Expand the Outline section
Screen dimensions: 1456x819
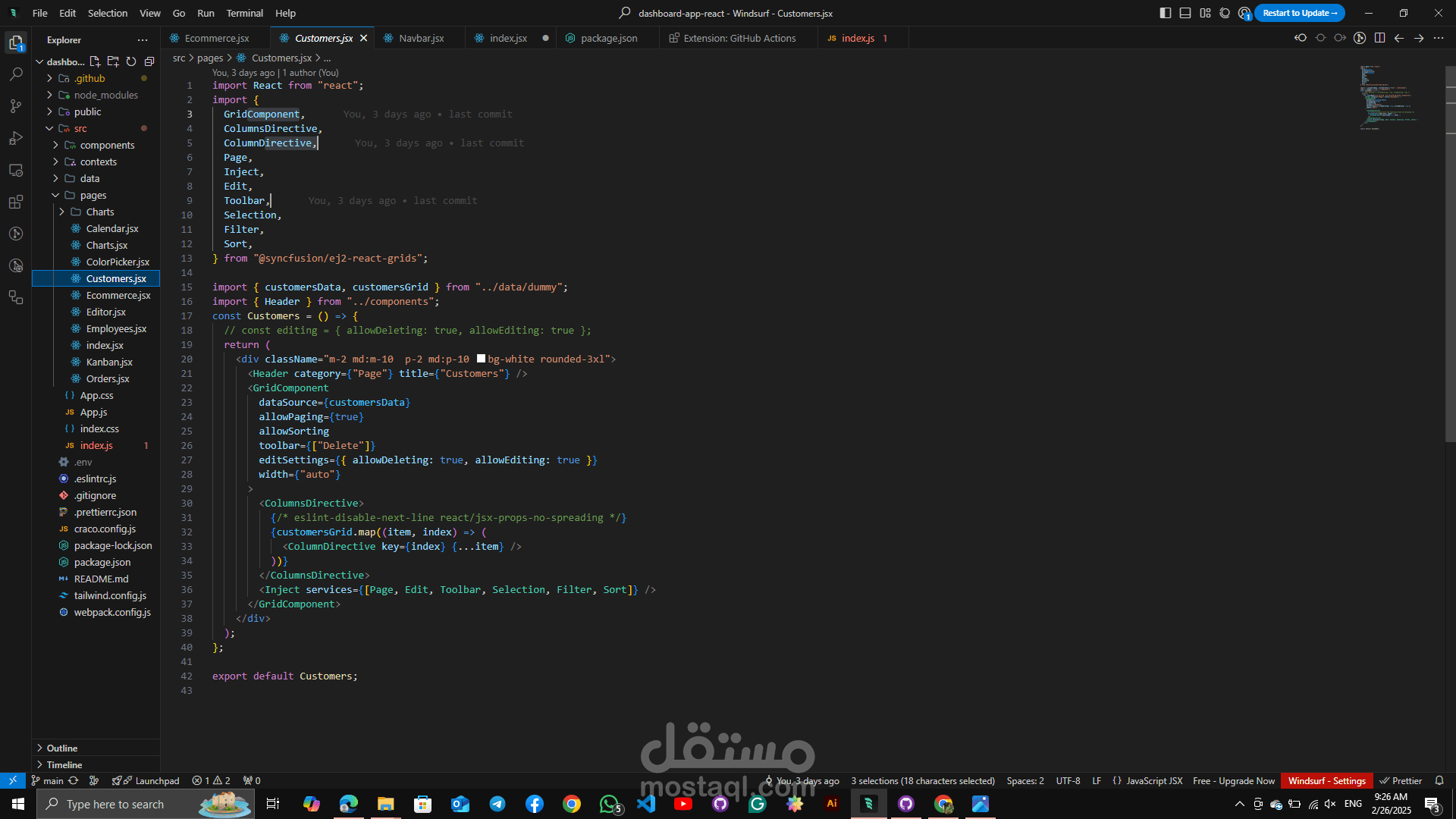click(62, 748)
